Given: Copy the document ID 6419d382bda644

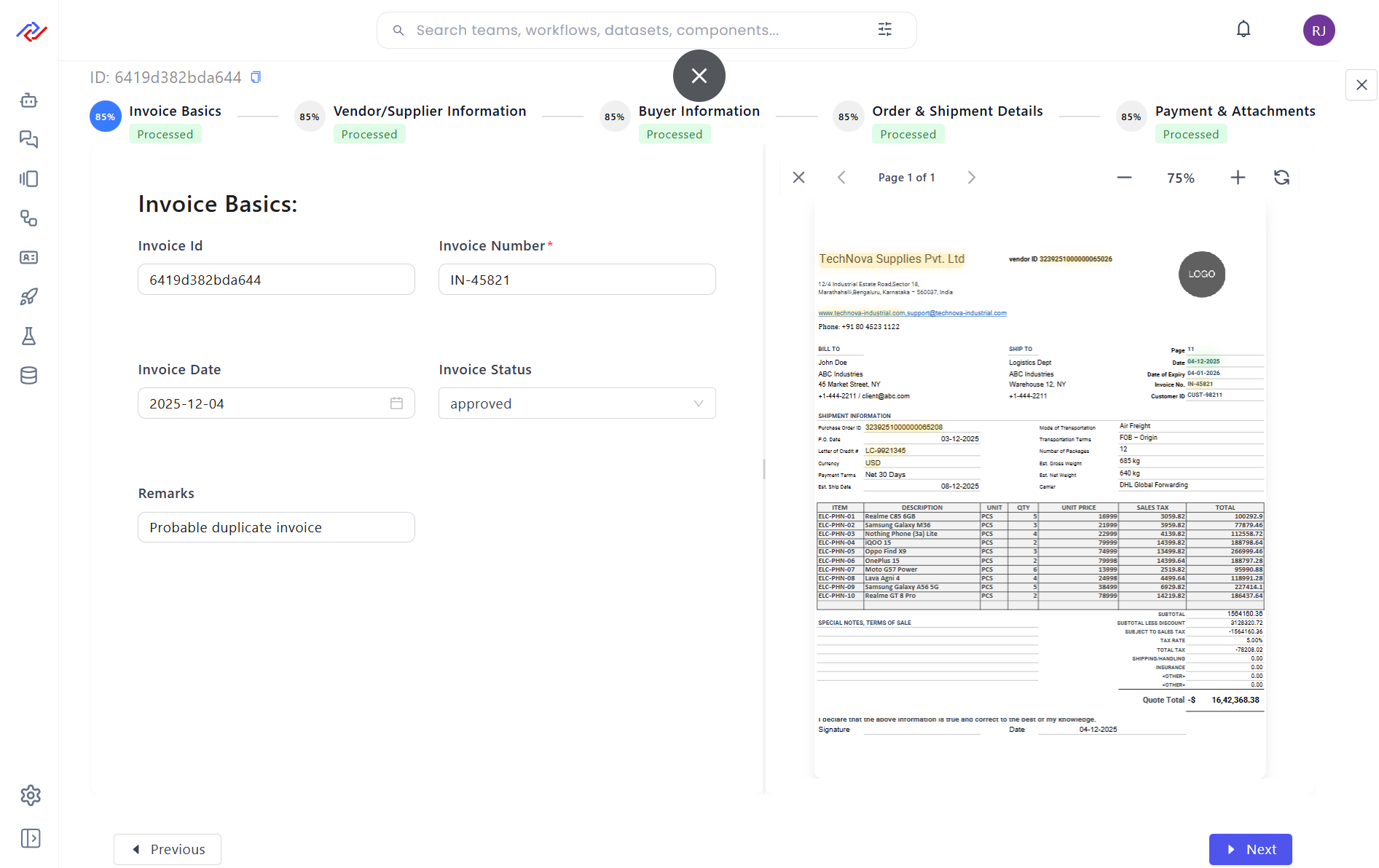Looking at the screenshot, I should coord(255,76).
